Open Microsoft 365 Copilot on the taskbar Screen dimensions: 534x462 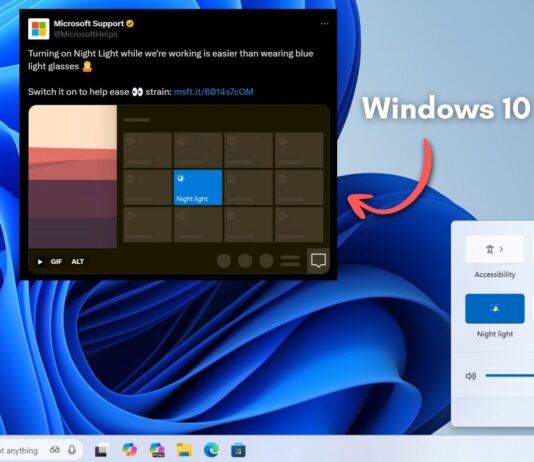(157, 450)
